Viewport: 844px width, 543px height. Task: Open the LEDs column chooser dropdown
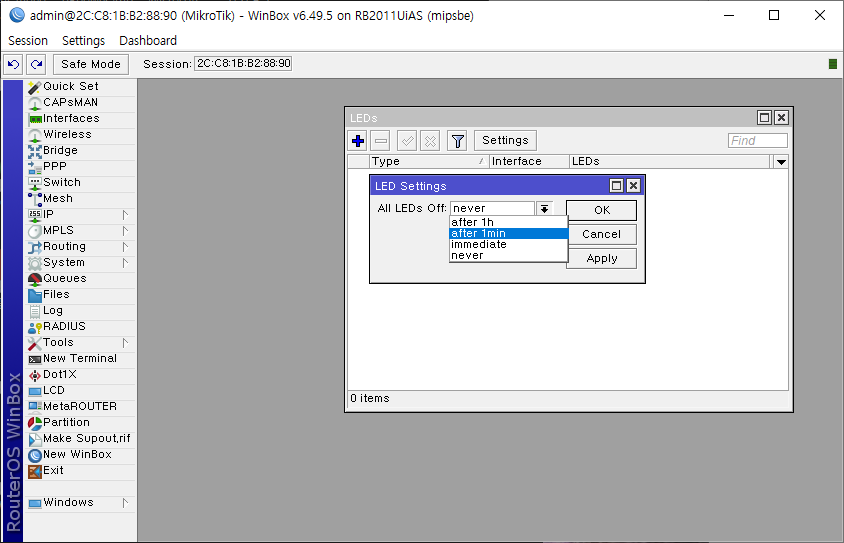pyautogui.click(x=781, y=161)
